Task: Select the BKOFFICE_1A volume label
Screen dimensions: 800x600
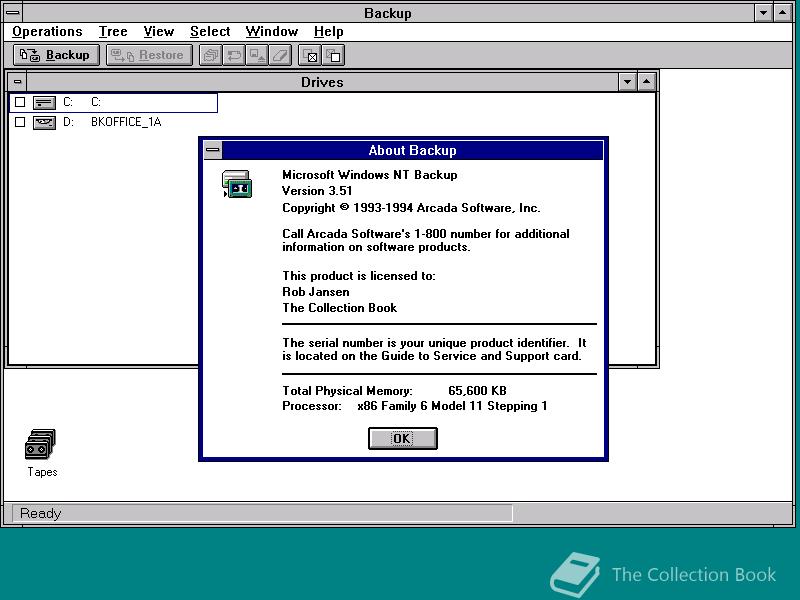Action: tap(126, 122)
